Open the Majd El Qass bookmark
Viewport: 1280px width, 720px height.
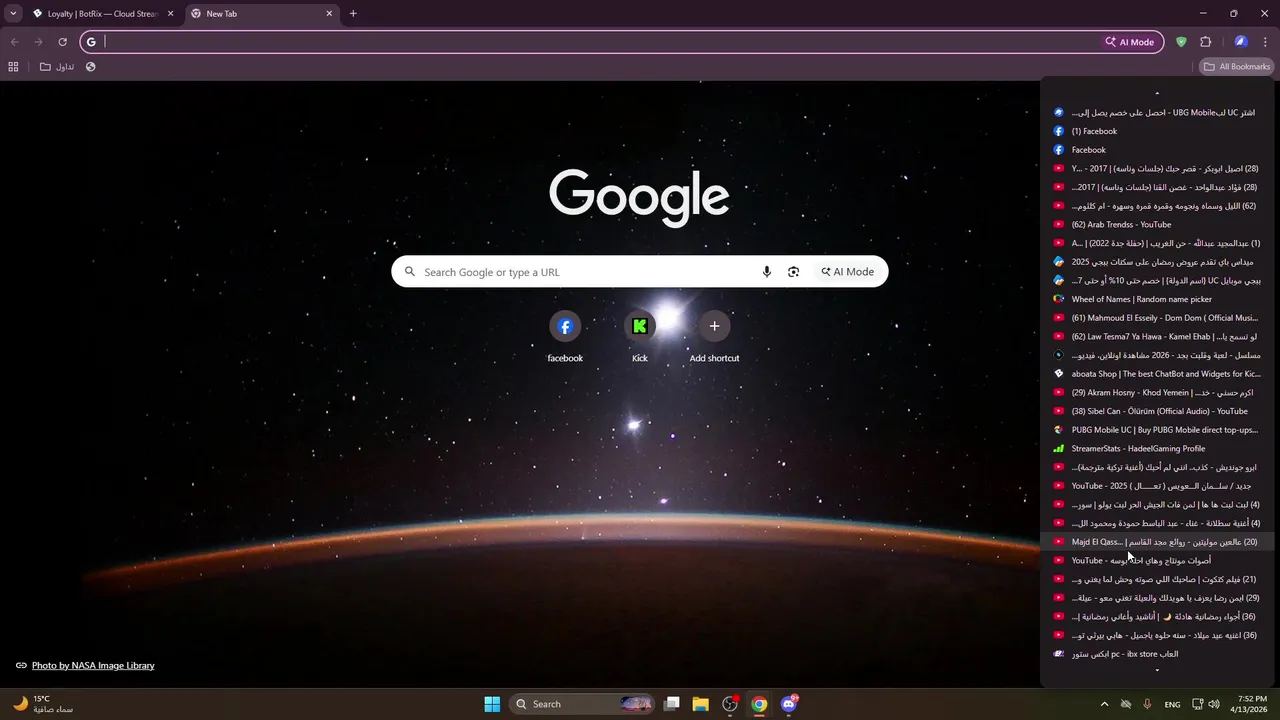point(1157,542)
